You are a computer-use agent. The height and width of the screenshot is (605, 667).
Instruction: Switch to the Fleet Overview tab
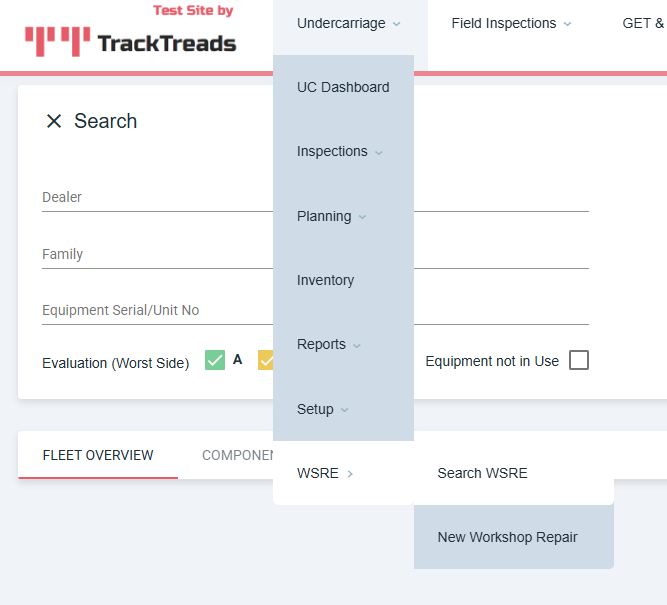98,455
